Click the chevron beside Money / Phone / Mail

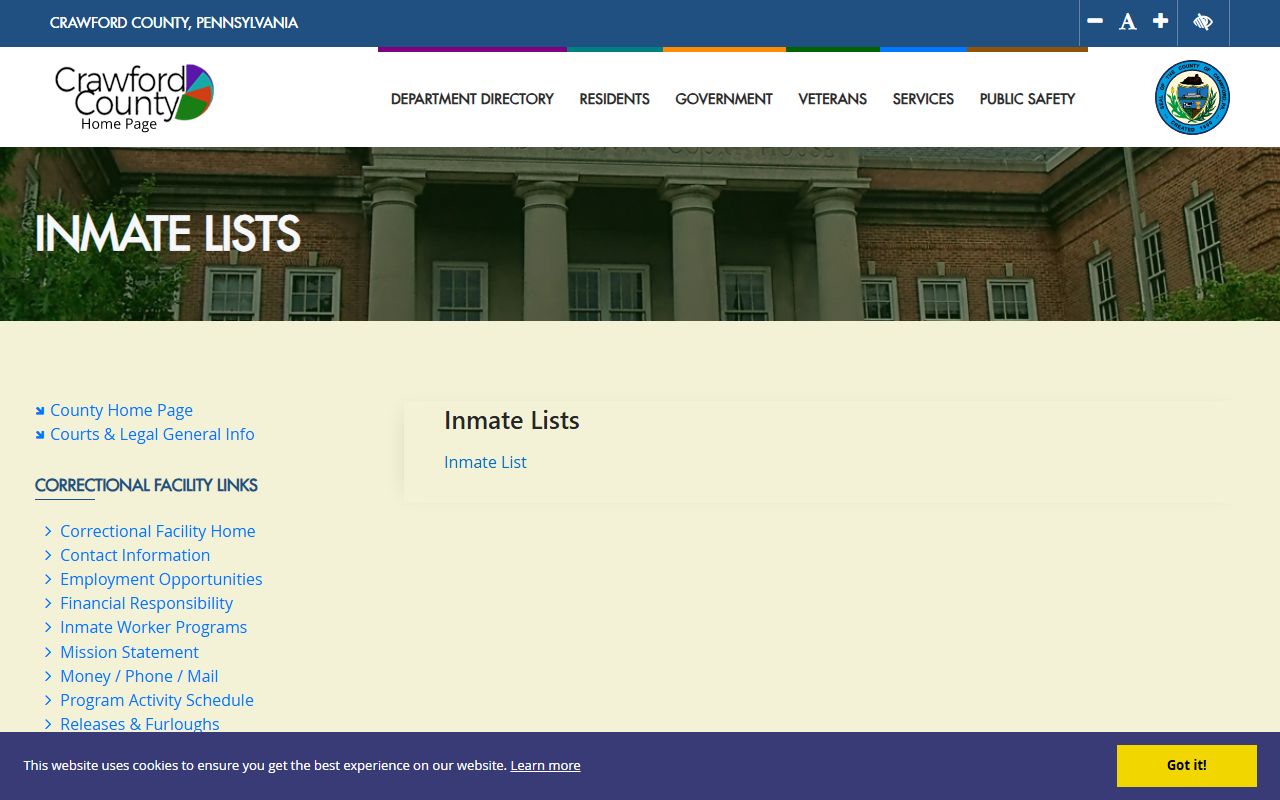(x=48, y=676)
